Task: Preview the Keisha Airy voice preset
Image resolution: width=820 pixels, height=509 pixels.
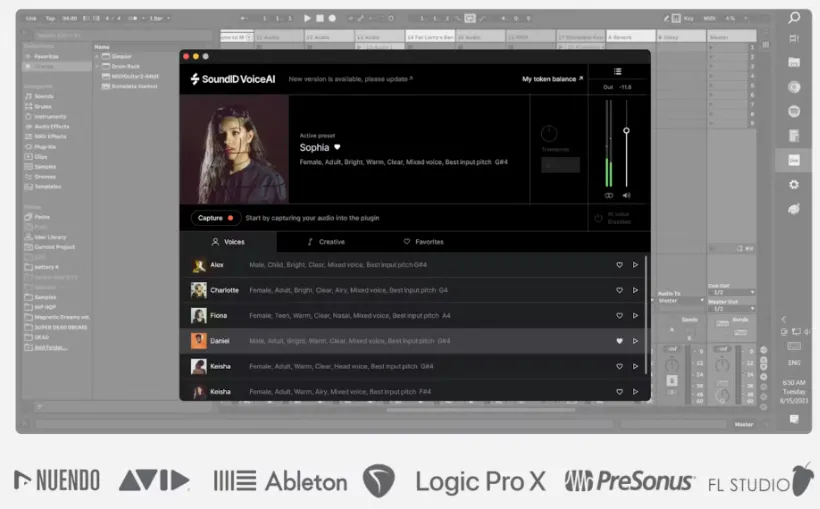Action: (635, 392)
